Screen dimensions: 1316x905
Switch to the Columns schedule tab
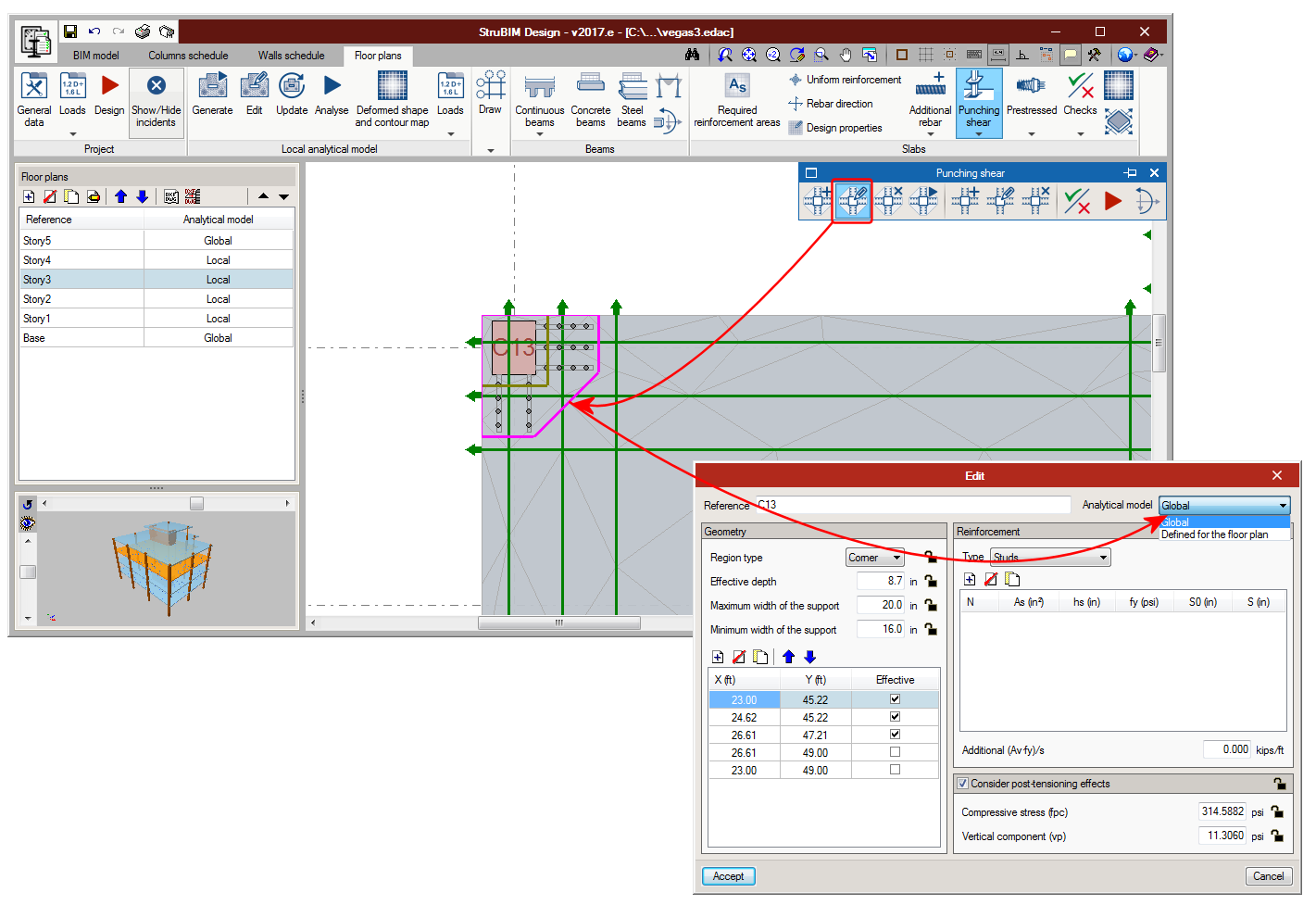(188, 56)
